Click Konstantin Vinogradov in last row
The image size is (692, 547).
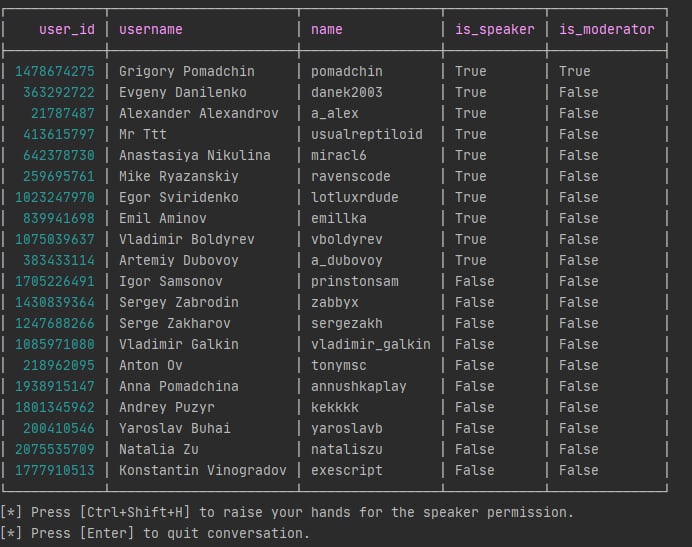pyautogui.click(x=202, y=470)
